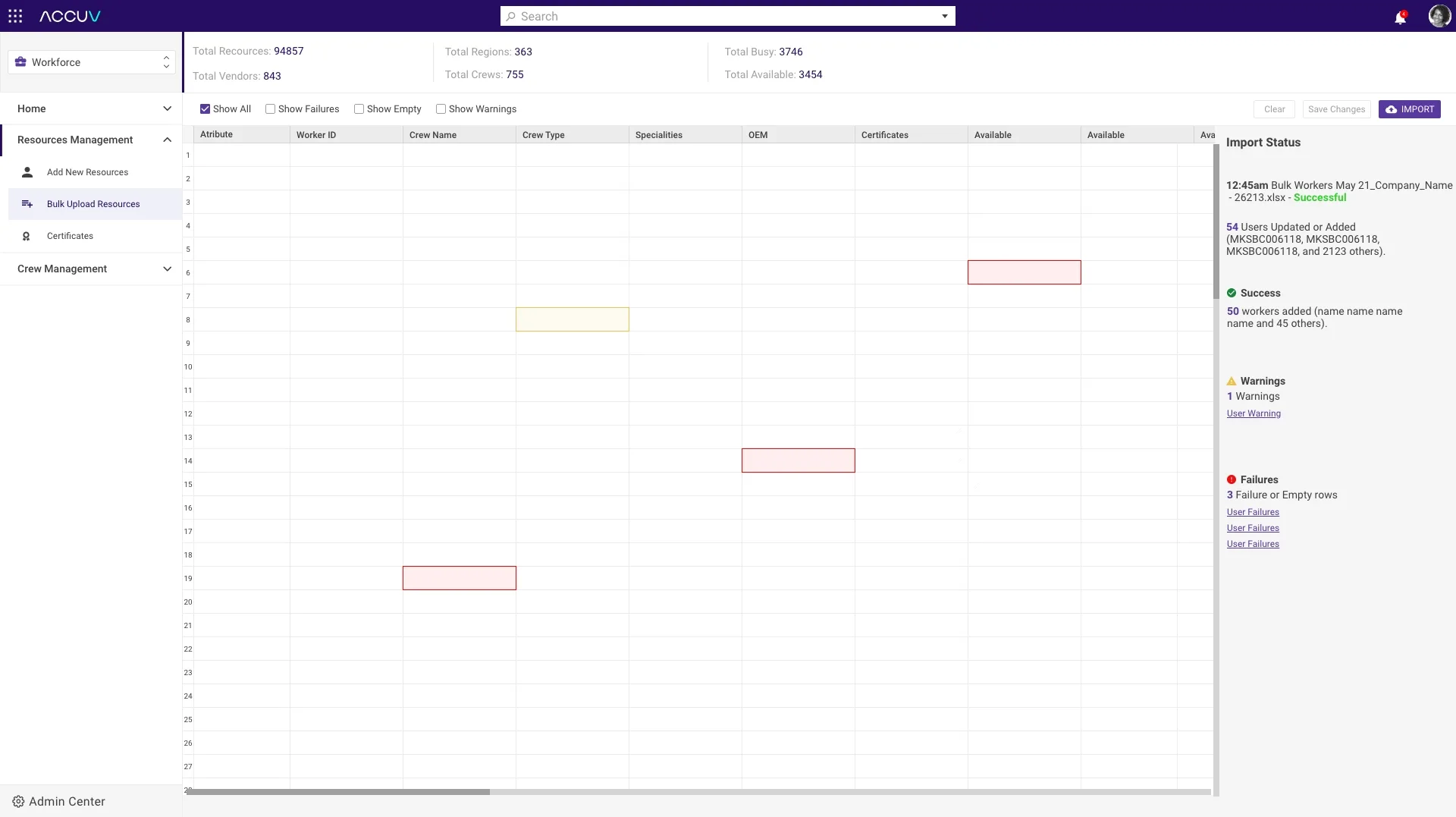Screen dimensions: 1456x817
Task: Click the Crew Name column header
Action: tap(459, 134)
